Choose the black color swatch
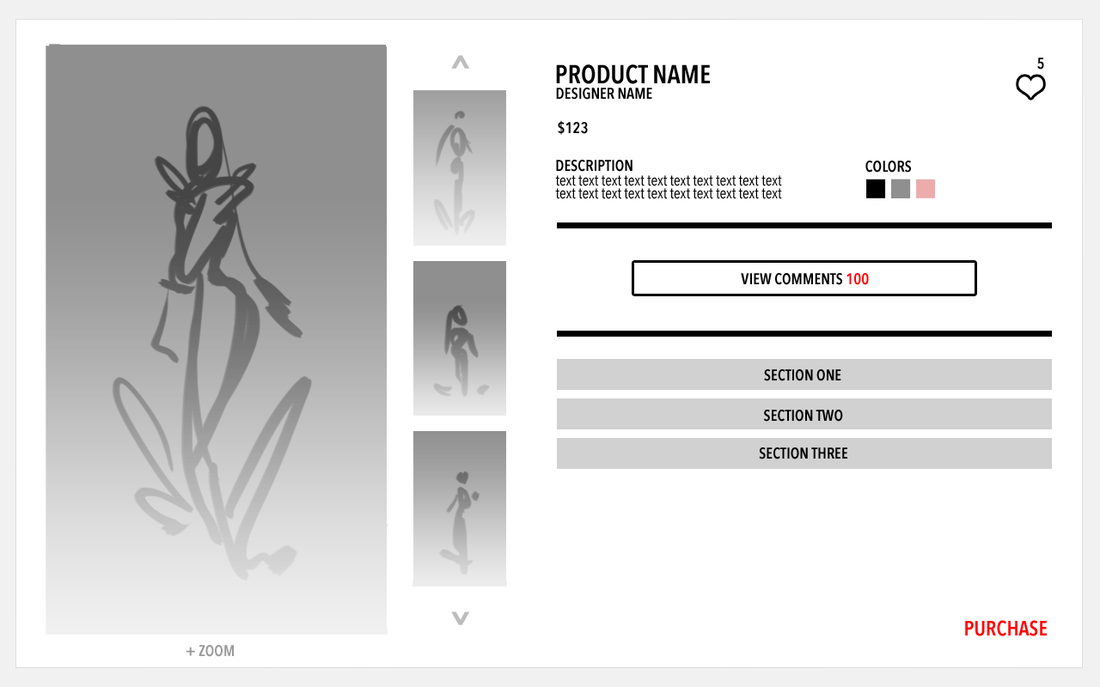 tap(876, 189)
